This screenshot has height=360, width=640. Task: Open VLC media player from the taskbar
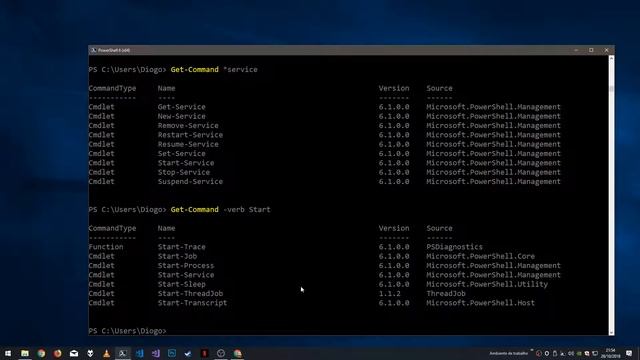pyautogui.click(x=107, y=353)
